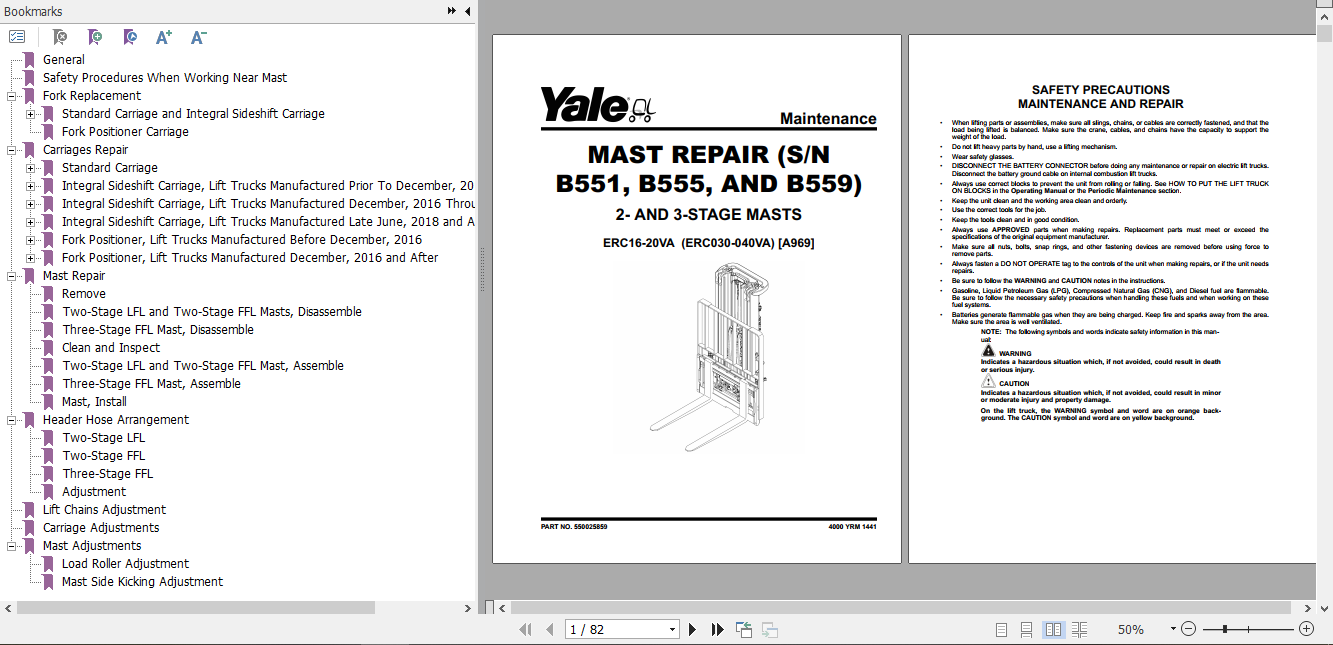This screenshot has height=645, width=1333.
Task: Open Two-Stage FFL under Header Hose Arrangement
Action: [103, 456]
